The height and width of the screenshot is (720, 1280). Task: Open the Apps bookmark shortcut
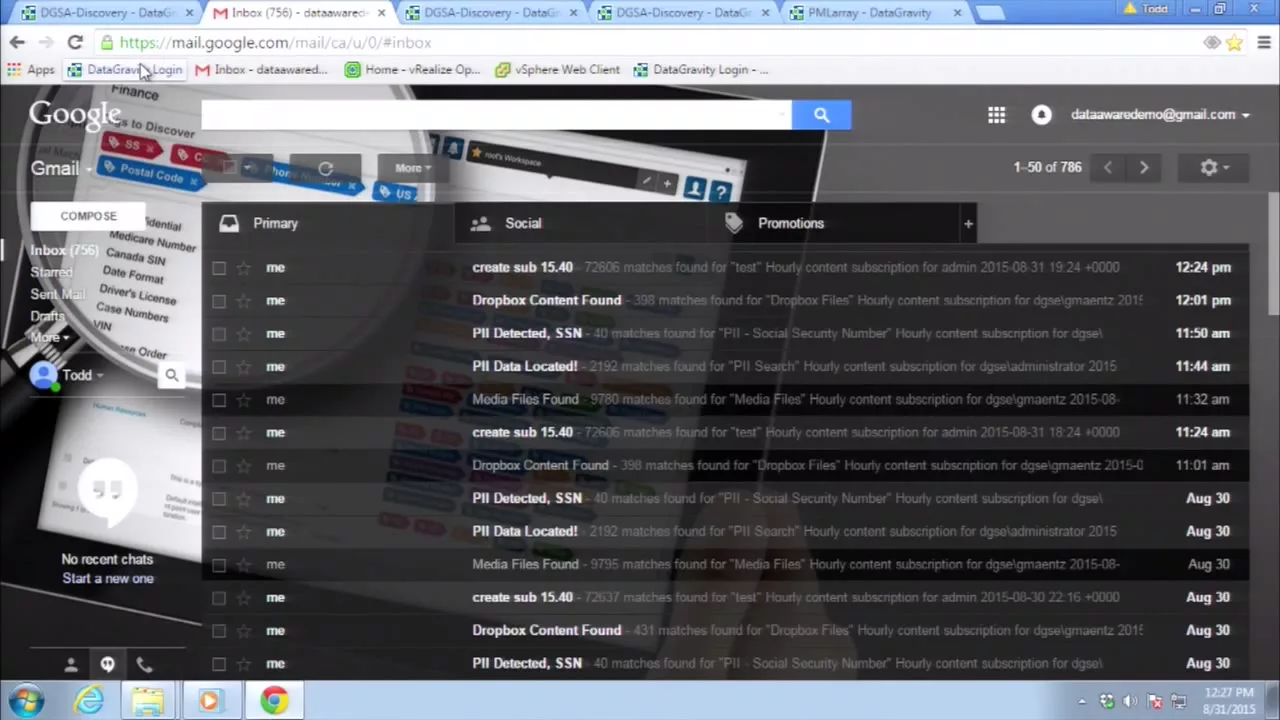point(30,70)
